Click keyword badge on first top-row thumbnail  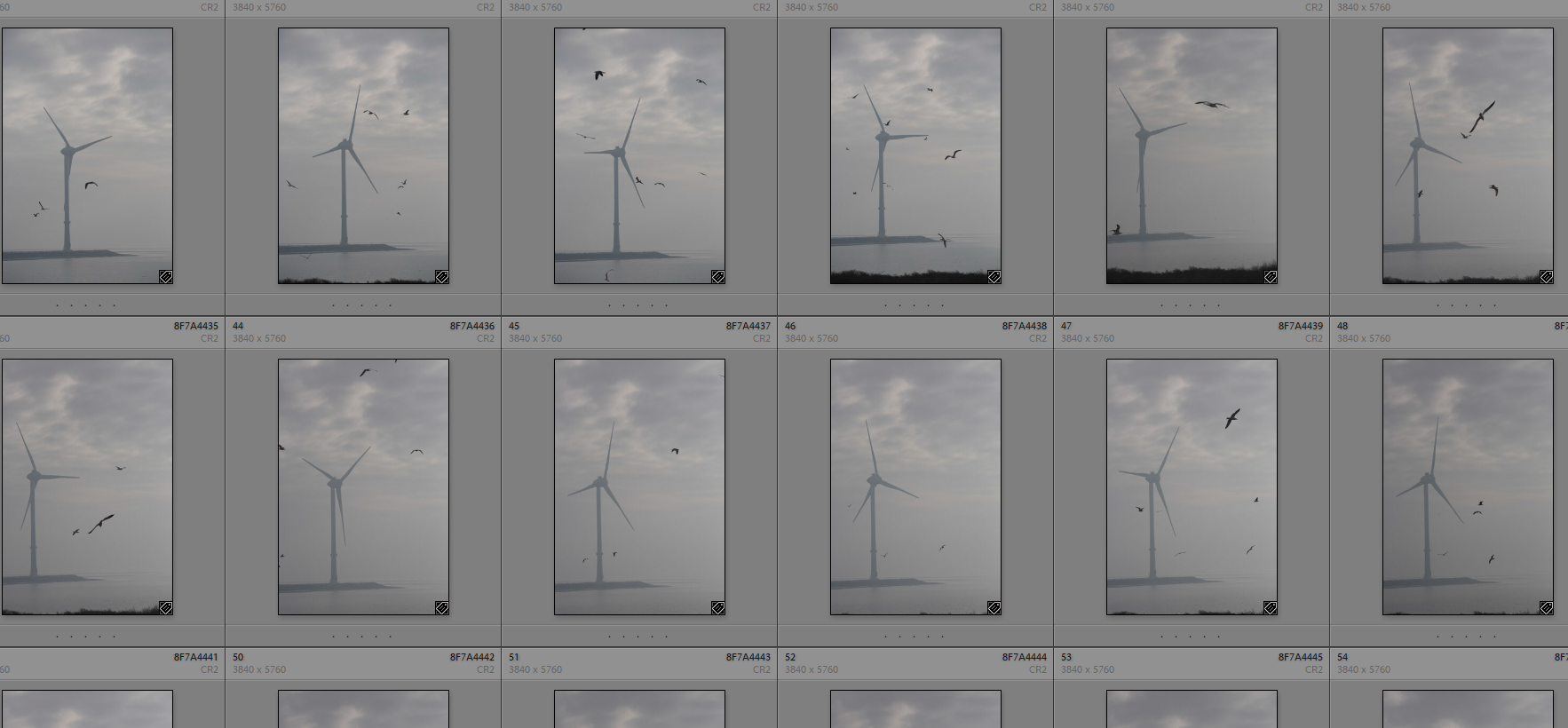165,277
